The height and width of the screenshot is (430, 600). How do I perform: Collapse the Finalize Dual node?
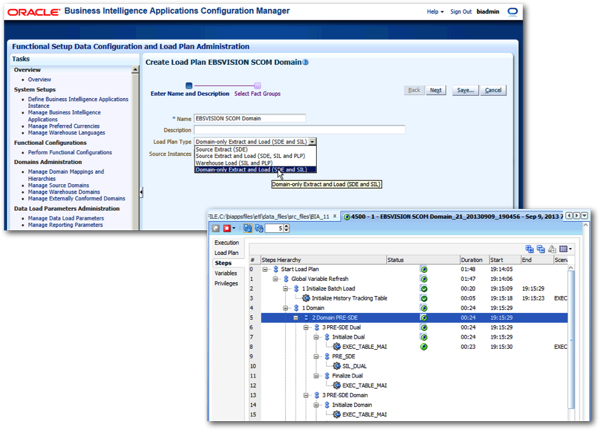pos(316,376)
